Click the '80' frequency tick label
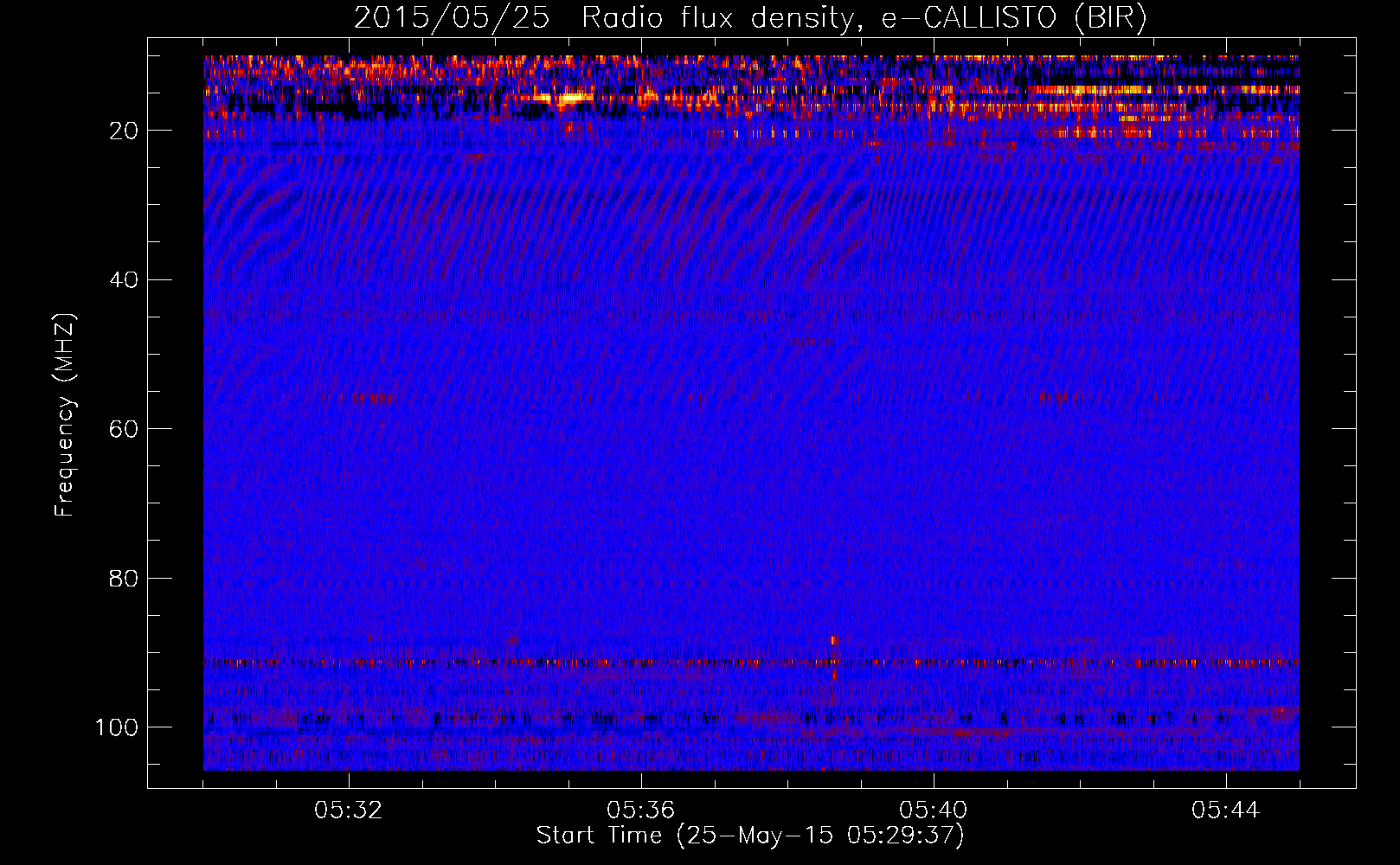 (x=125, y=578)
